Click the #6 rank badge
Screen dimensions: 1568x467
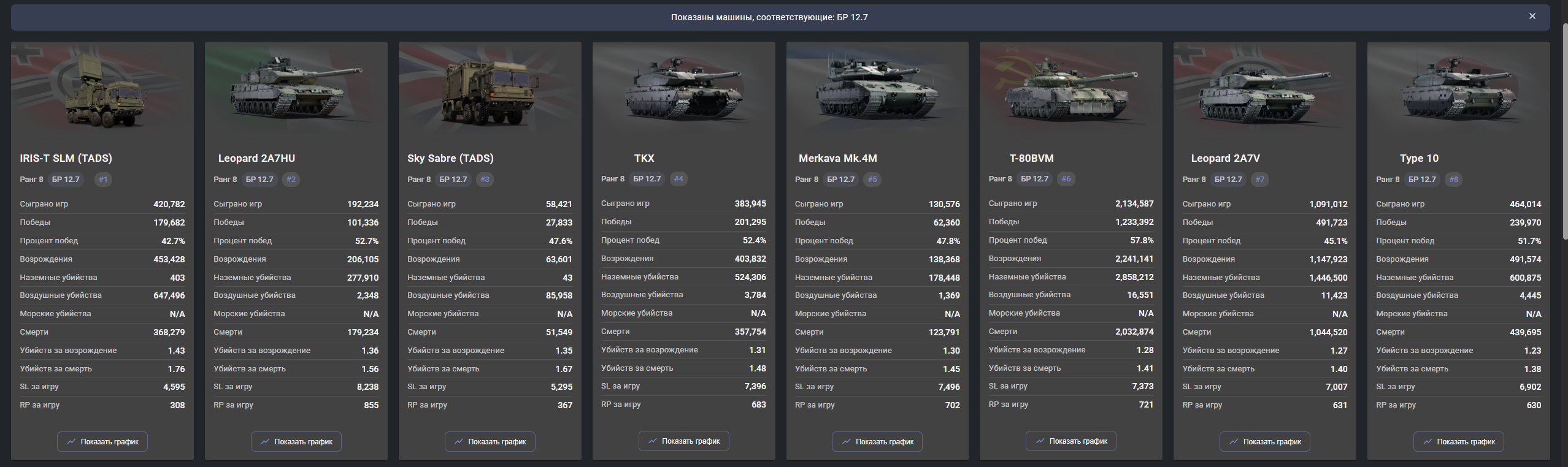coord(1066,179)
